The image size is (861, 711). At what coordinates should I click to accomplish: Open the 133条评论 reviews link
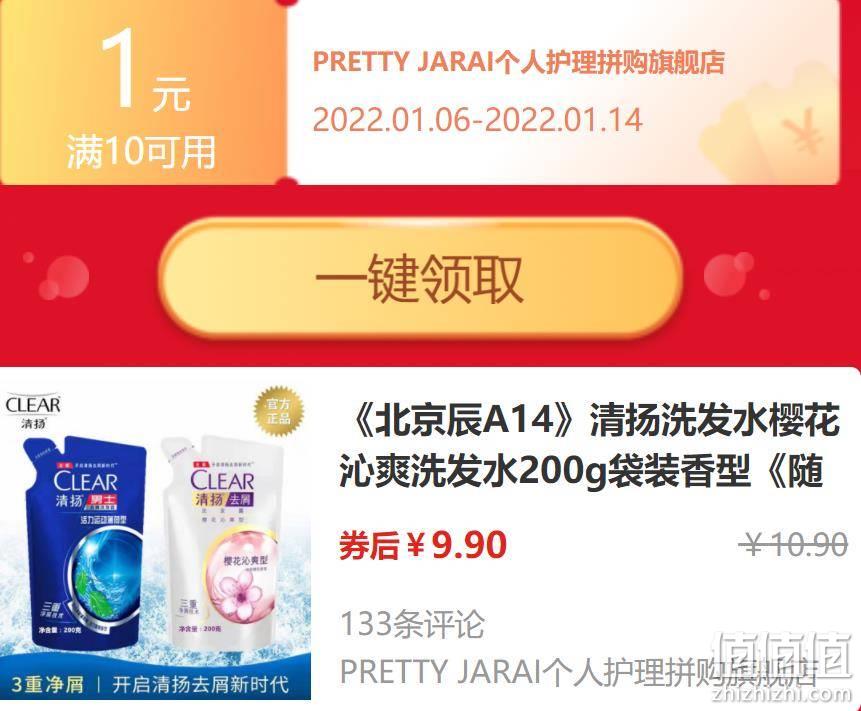pyautogui.click(x=412, y=624)
